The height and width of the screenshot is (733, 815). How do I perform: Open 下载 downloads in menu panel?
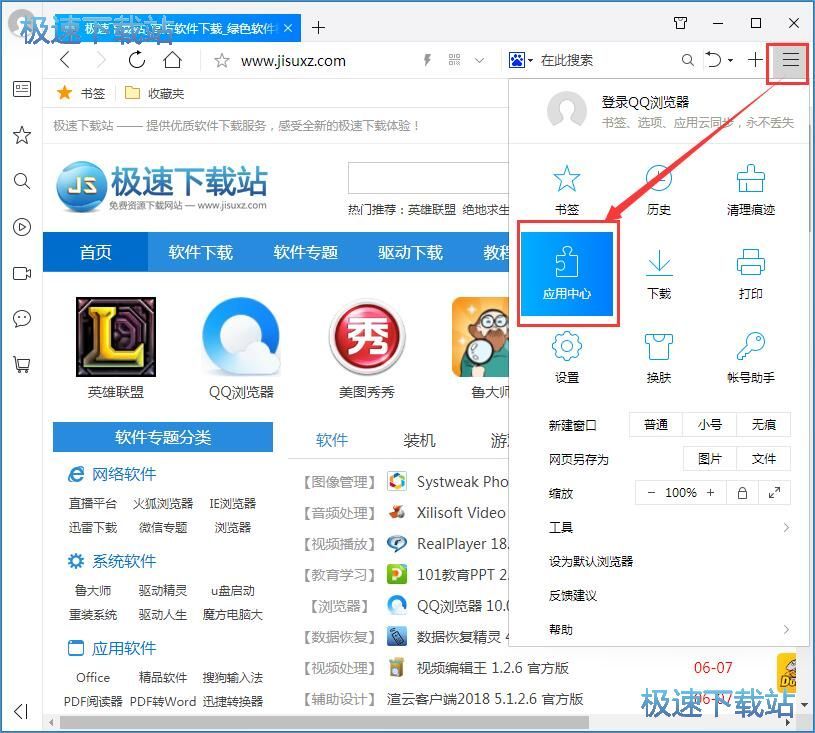coord(659,274)
